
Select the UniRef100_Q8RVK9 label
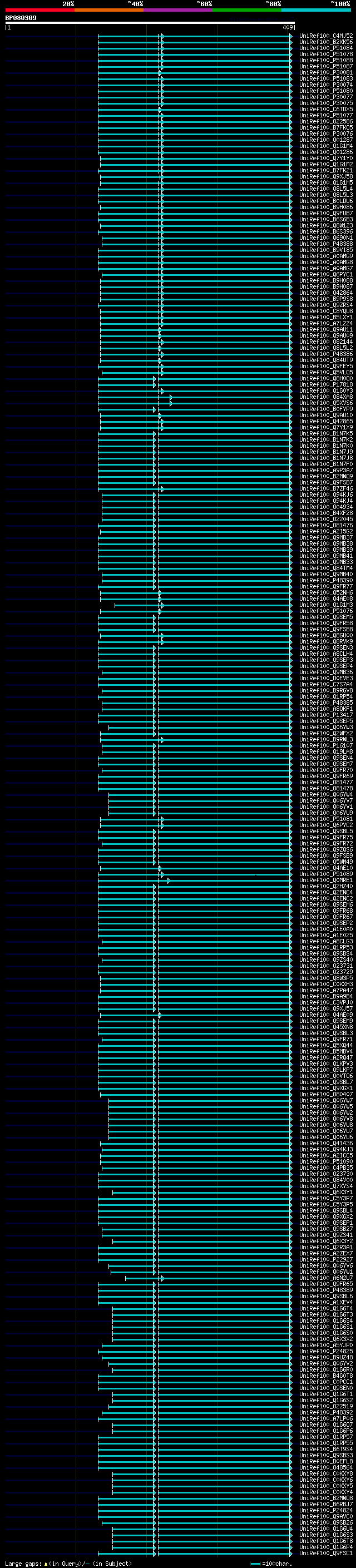(x=326, y=641)
